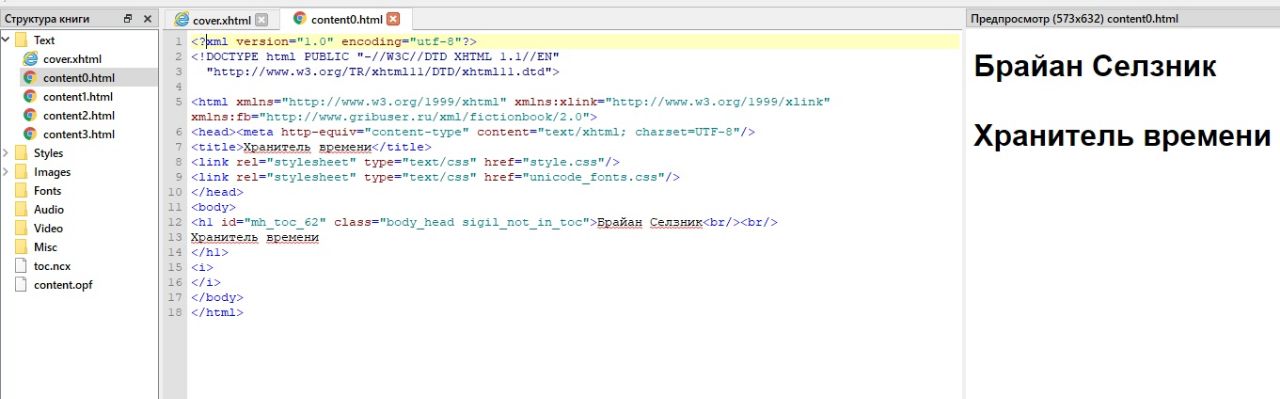Click the toc.ncx file icon
1280x399 pixels.
22,266
